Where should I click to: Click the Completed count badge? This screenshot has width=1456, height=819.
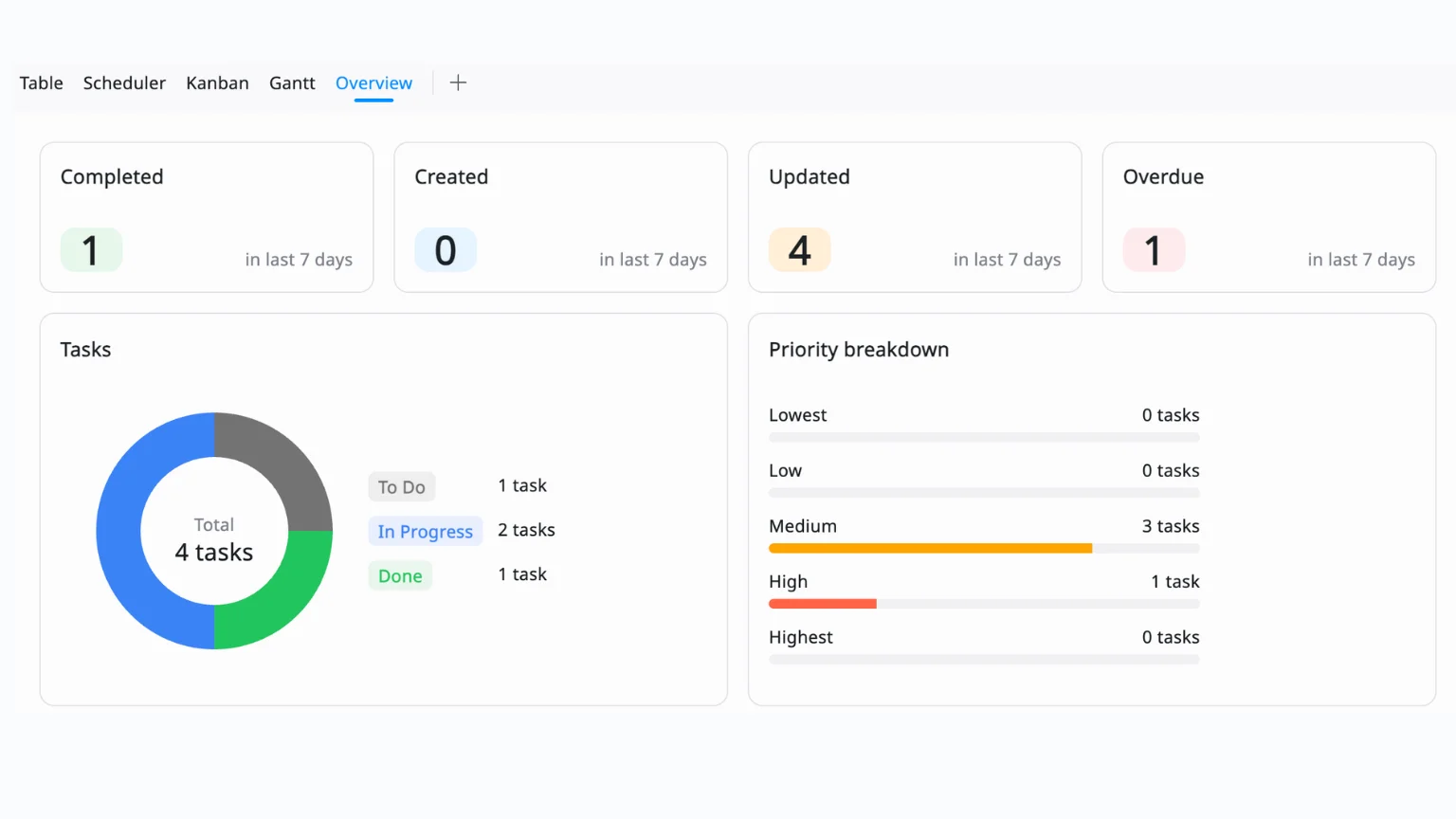91,250
